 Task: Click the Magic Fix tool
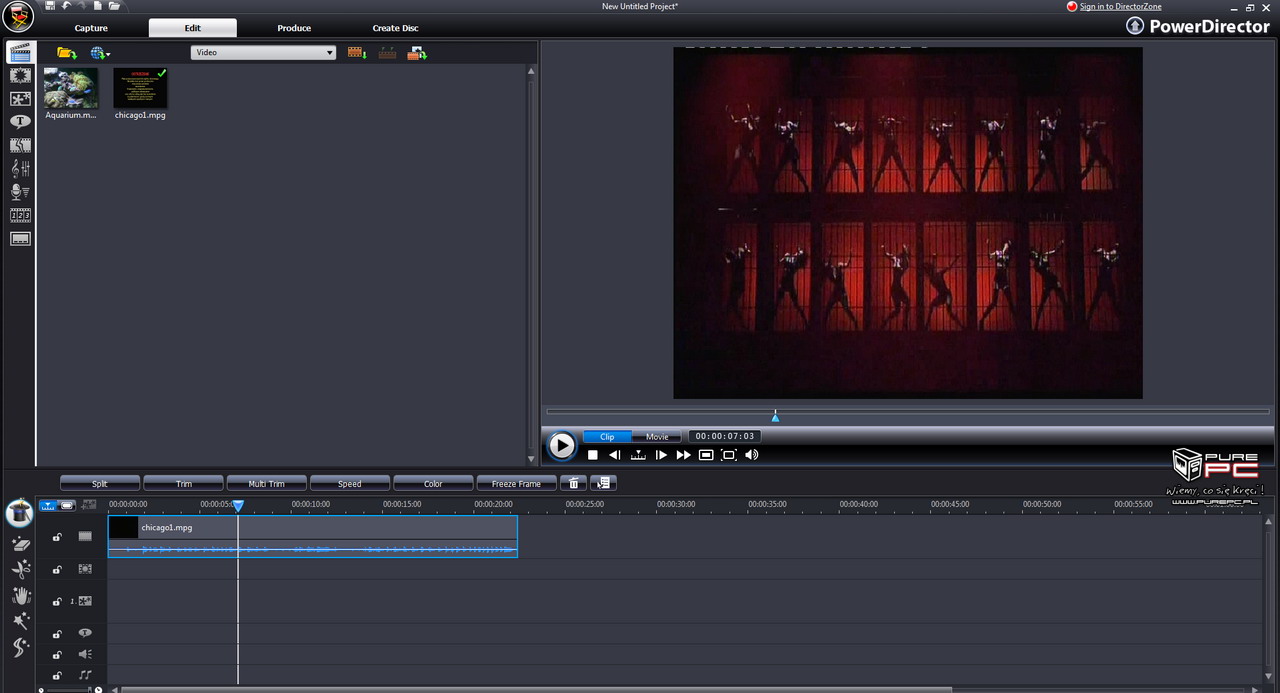tap(20, 544)
